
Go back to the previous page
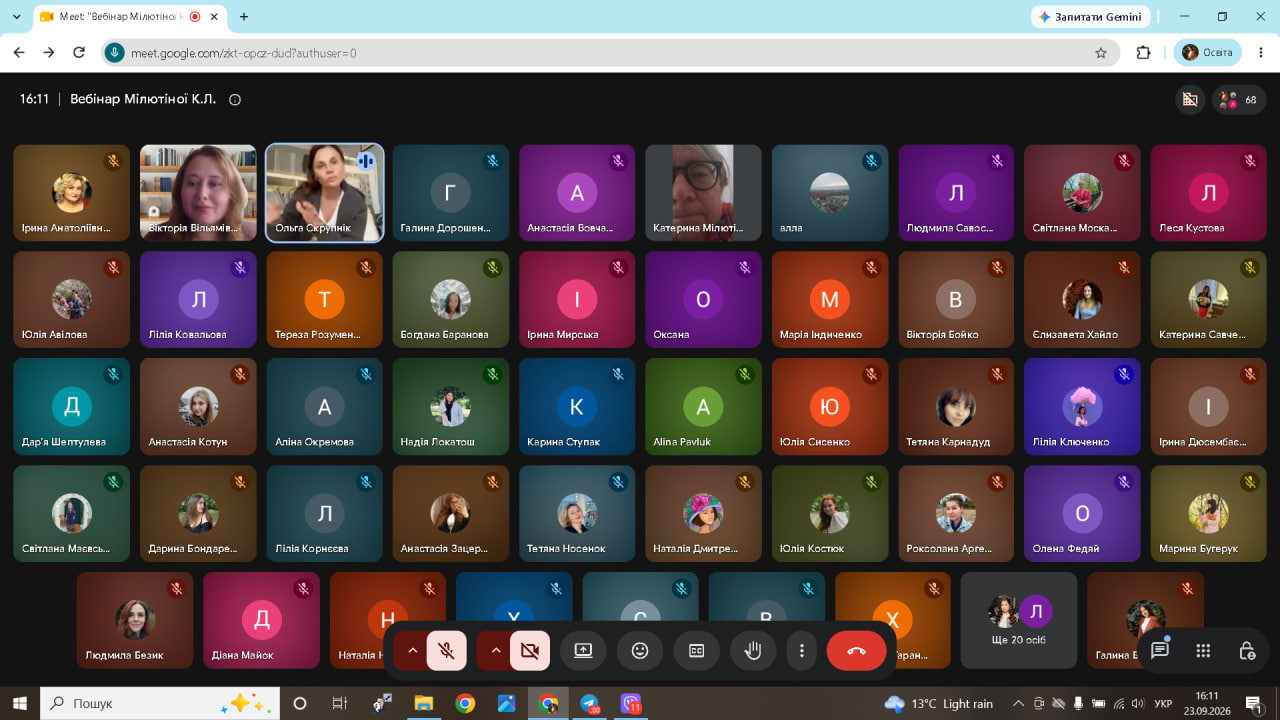(18, 53)
